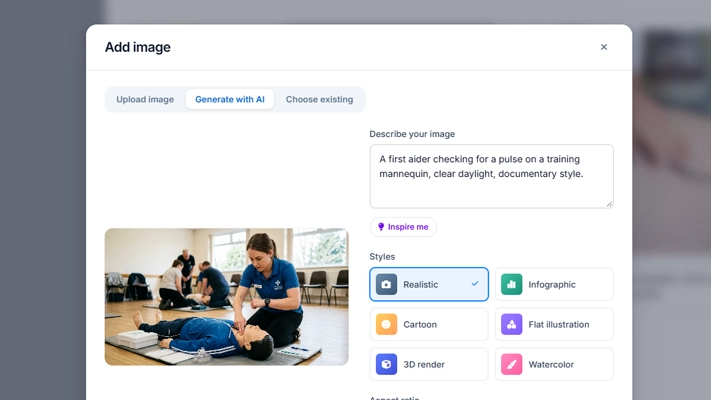The image size is (711, 400).
Task: Open the Choose existing tab
Action: [x=319, y=99]
